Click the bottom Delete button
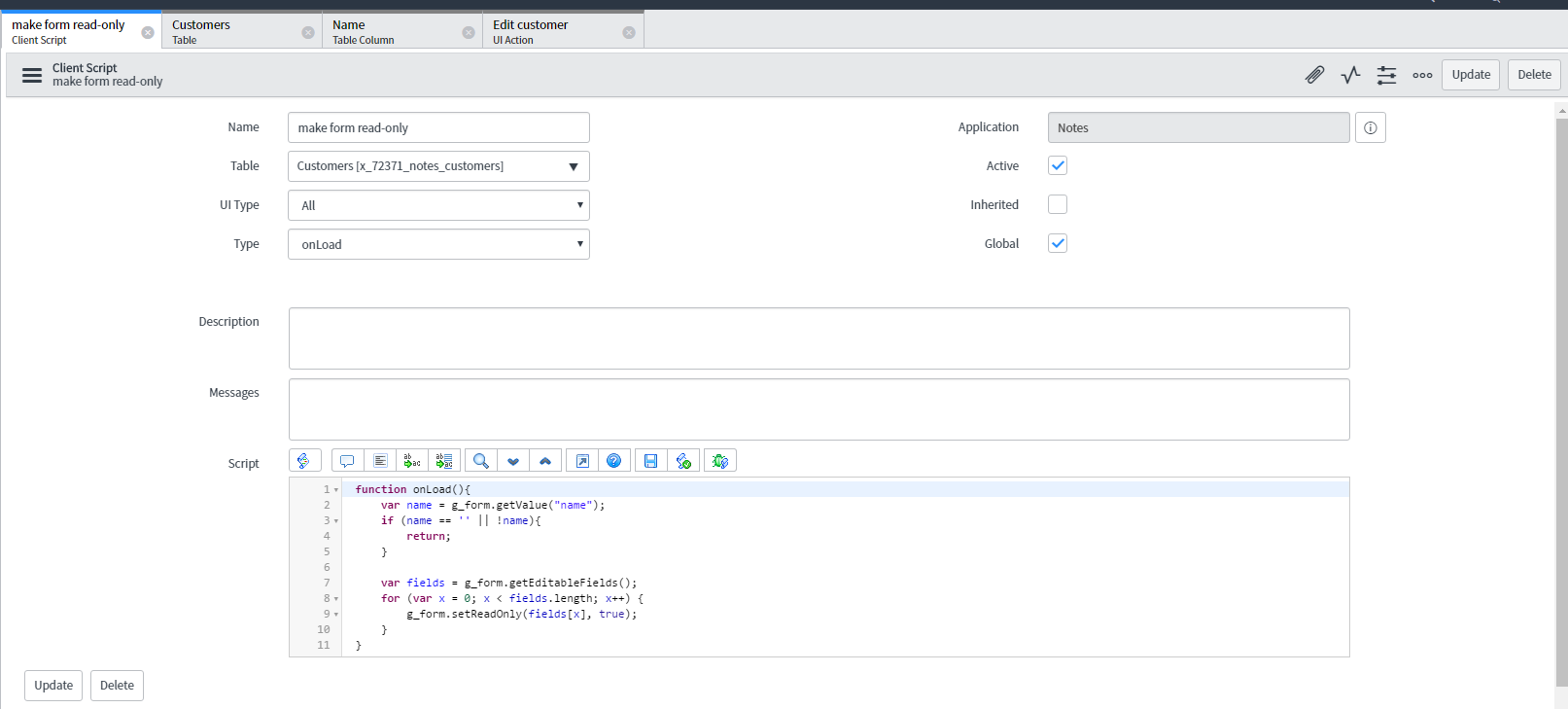Image resolution: width=1568 pixels, height=709 pixels. [x=117, y=686]
